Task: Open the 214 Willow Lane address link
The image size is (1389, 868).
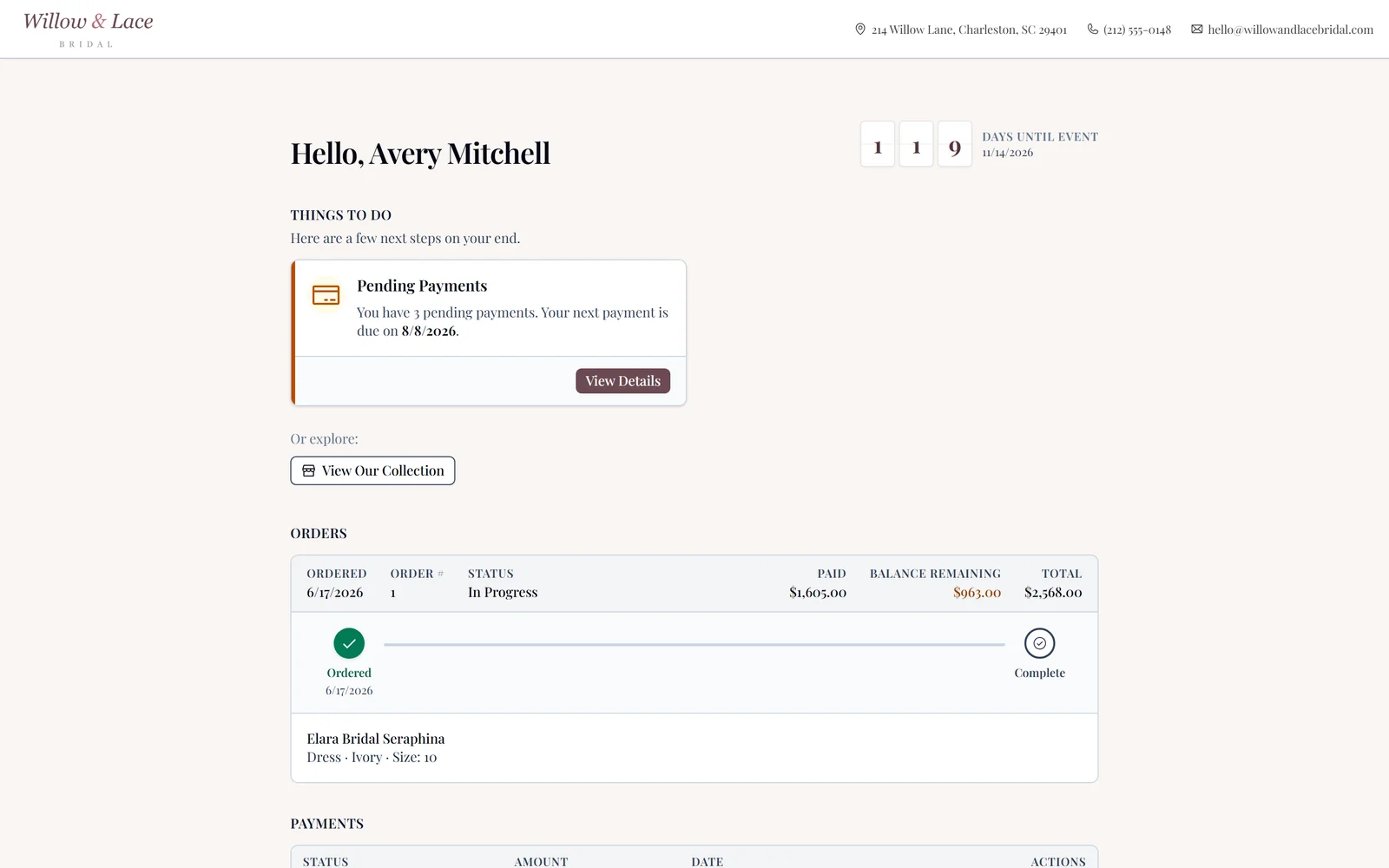Action: click(x=969, y=30)
